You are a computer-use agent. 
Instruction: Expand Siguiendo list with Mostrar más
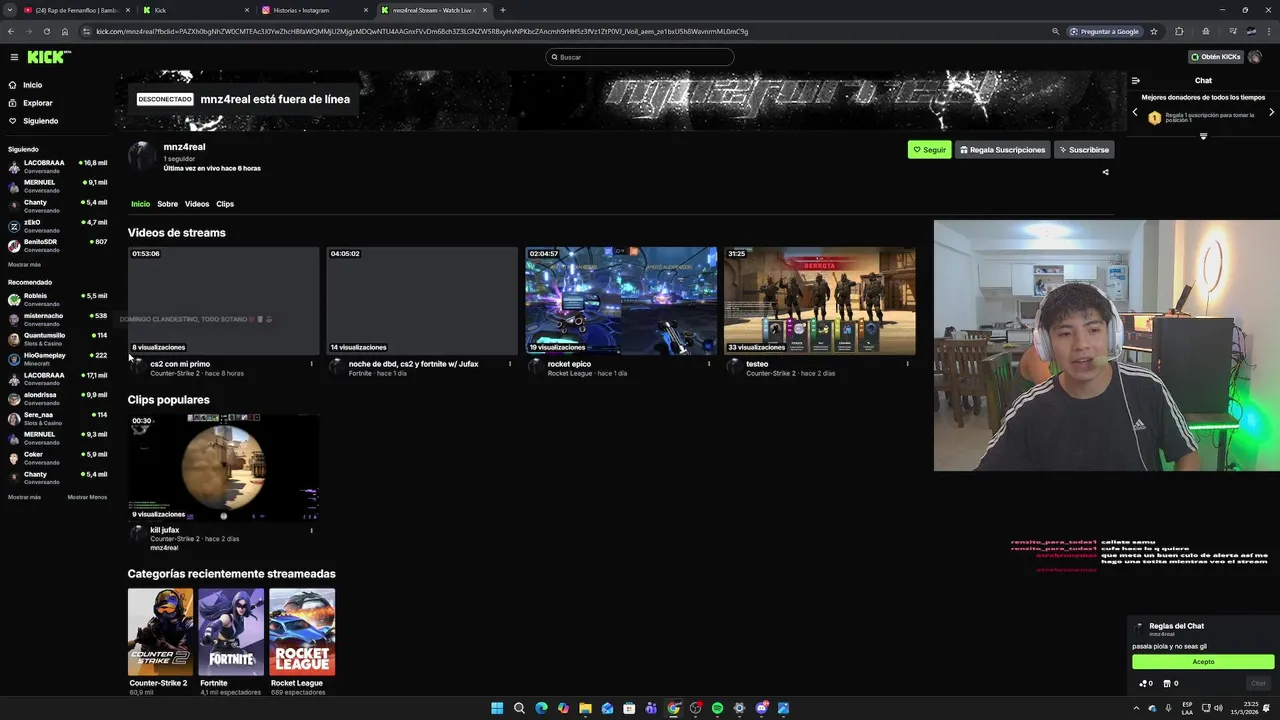coord(24,265)
